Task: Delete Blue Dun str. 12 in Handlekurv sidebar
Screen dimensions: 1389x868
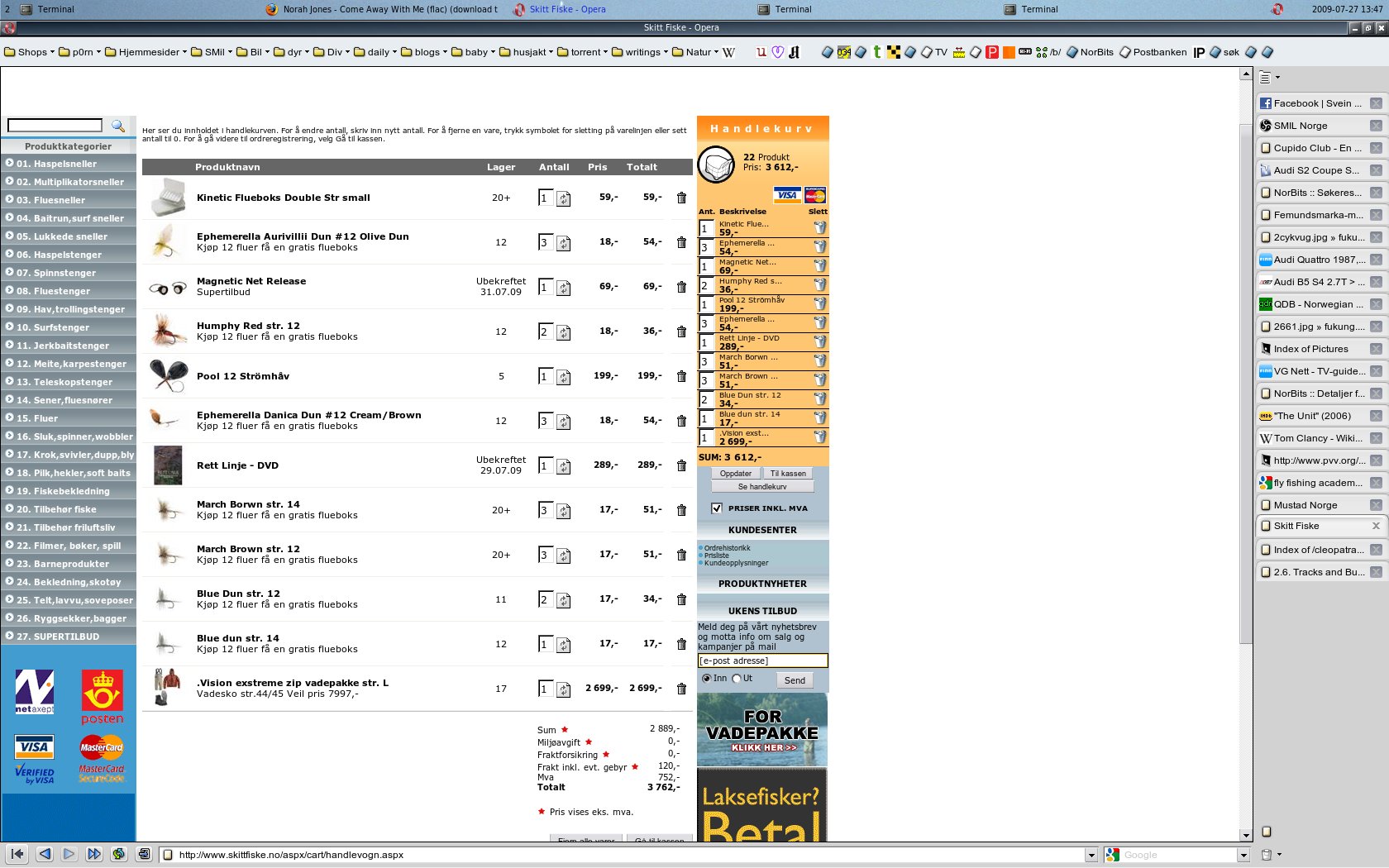Action: point(819,398)
